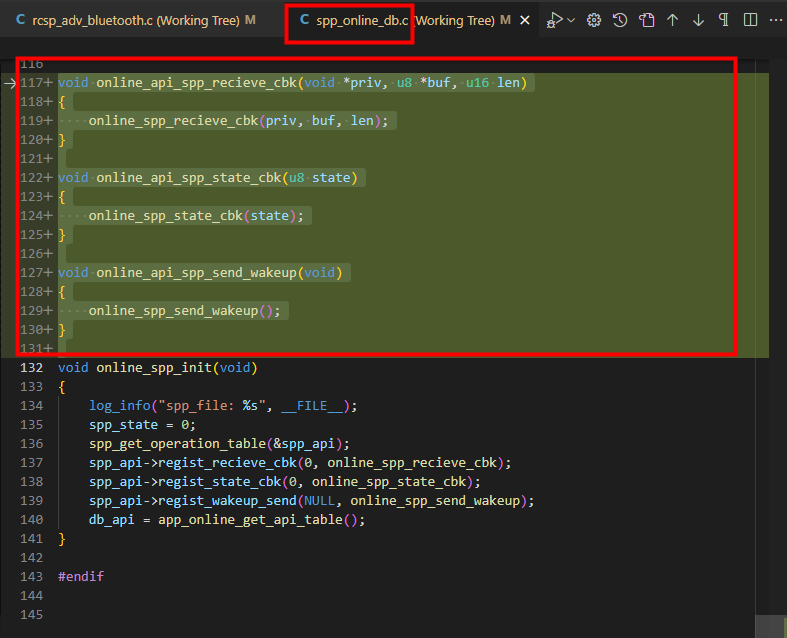Click the Run and Debug play icon
This screenshot has height=638, width=787.
click(x=555, y=20)
